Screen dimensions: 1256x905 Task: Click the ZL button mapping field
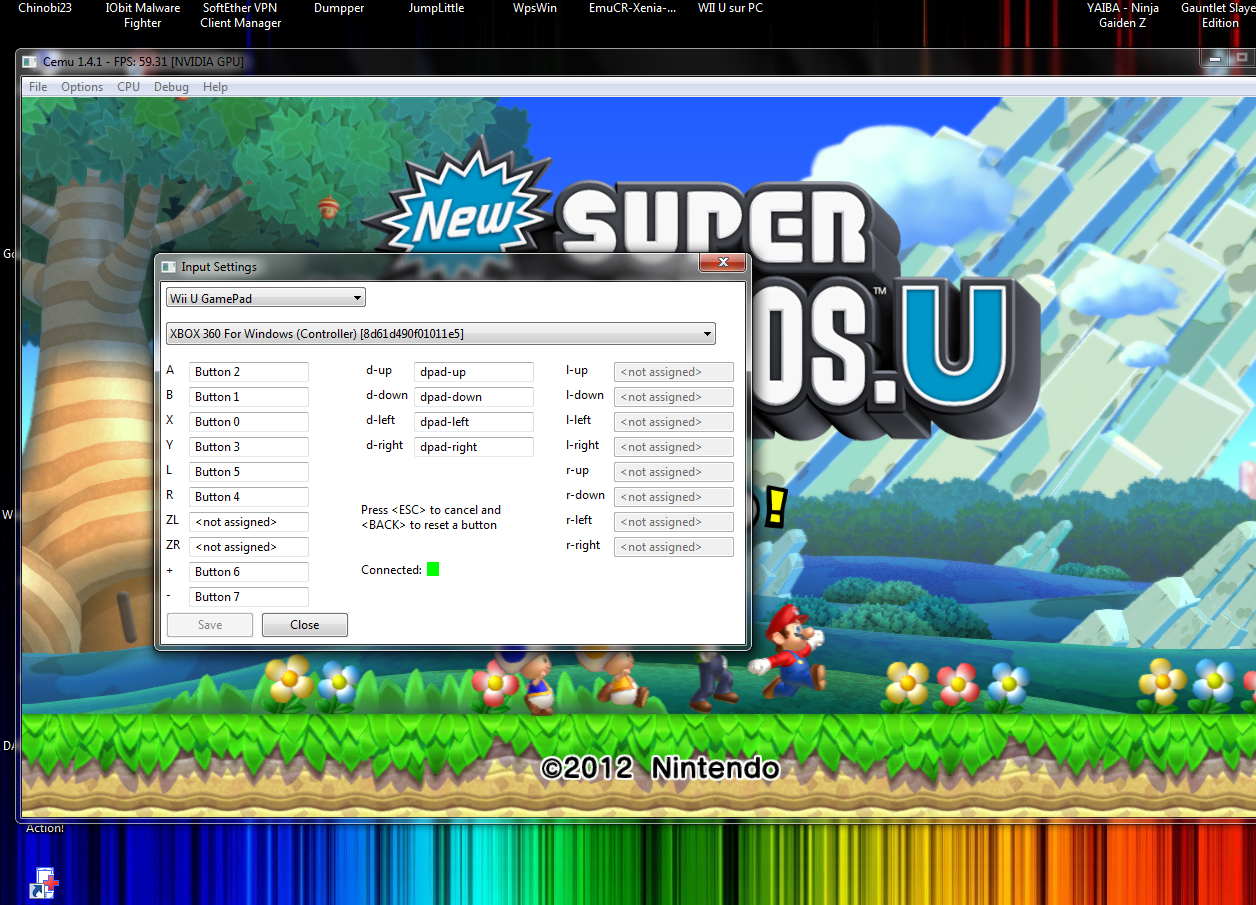(248, 522)
